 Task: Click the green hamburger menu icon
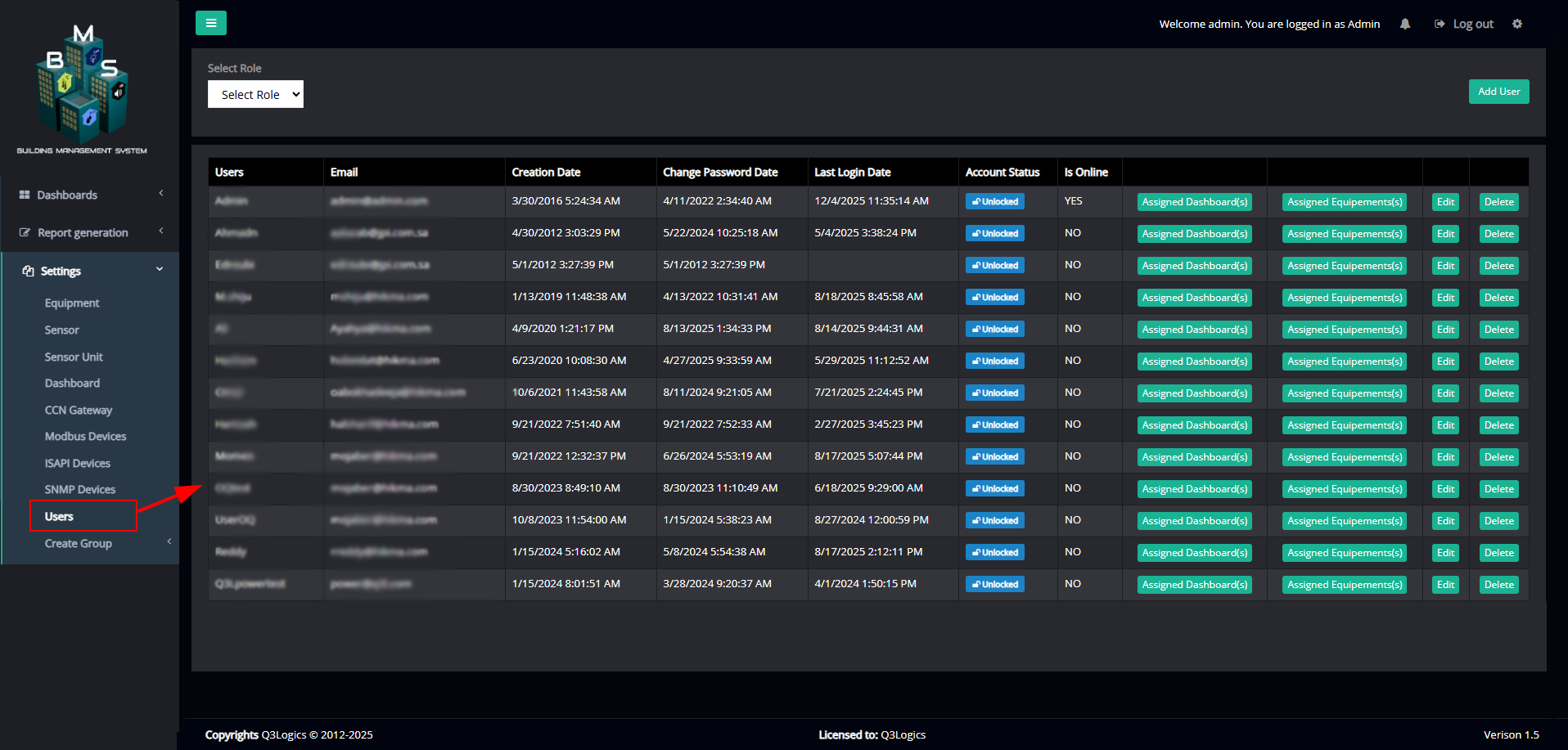tap(210, 23)
